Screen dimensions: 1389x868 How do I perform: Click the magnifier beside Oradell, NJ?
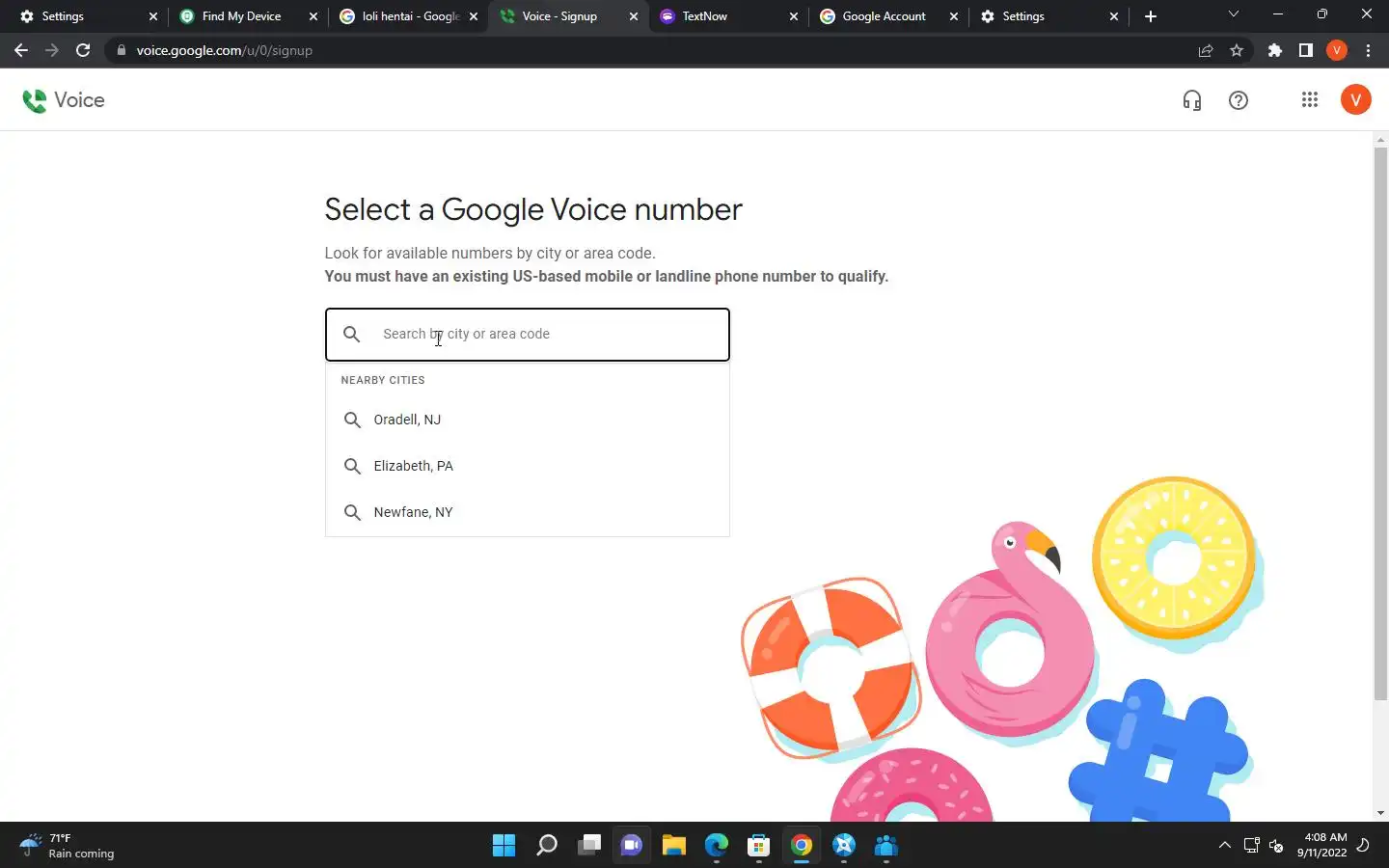coord(352,420)
